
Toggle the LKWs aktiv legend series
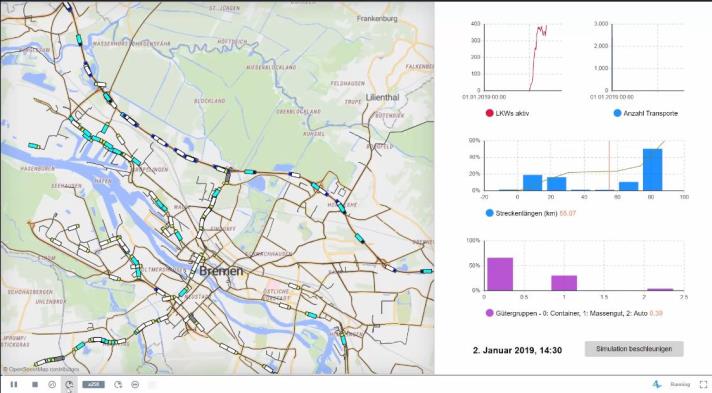(x=507, y=113)
